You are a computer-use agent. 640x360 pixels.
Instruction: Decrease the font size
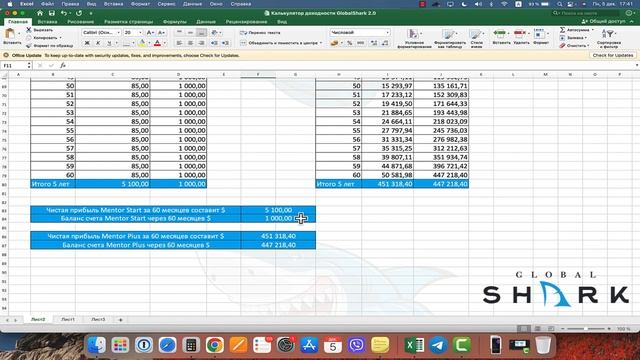[x=161, y=33]
